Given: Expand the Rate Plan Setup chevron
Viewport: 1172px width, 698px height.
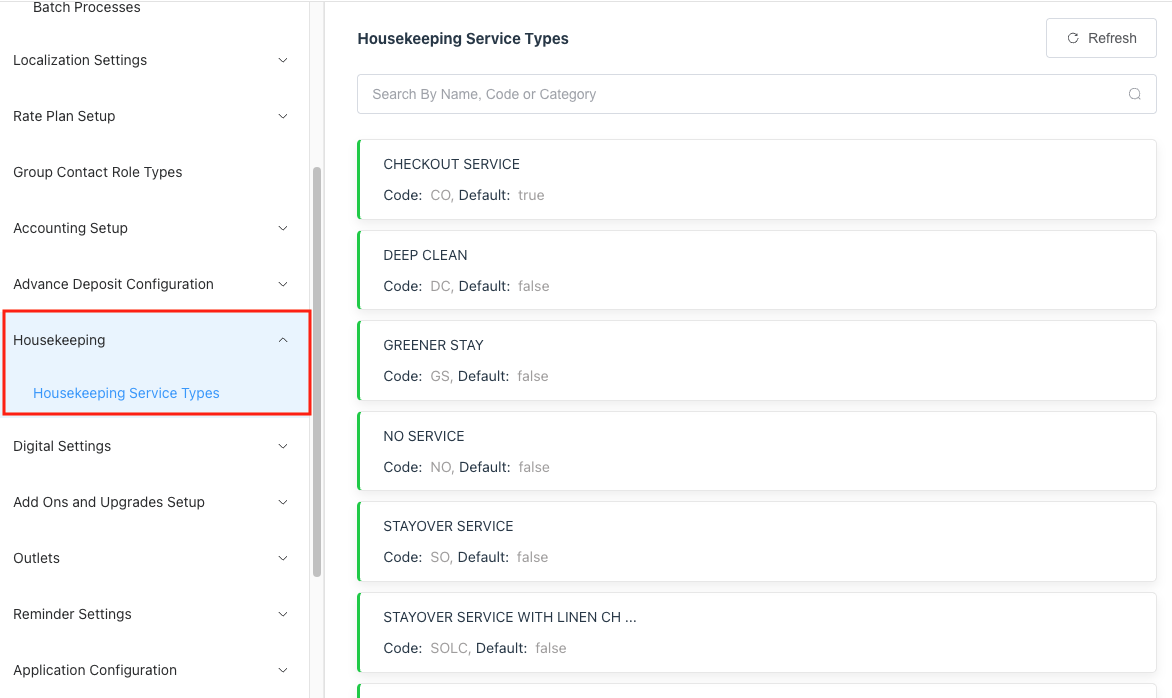Looking at the screenshot, I should 283,116.
